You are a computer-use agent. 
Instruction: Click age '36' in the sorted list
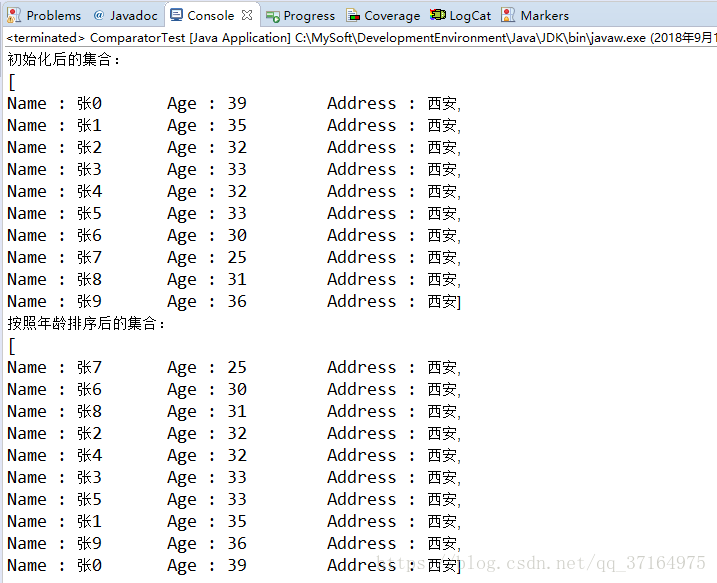[237, 543]
